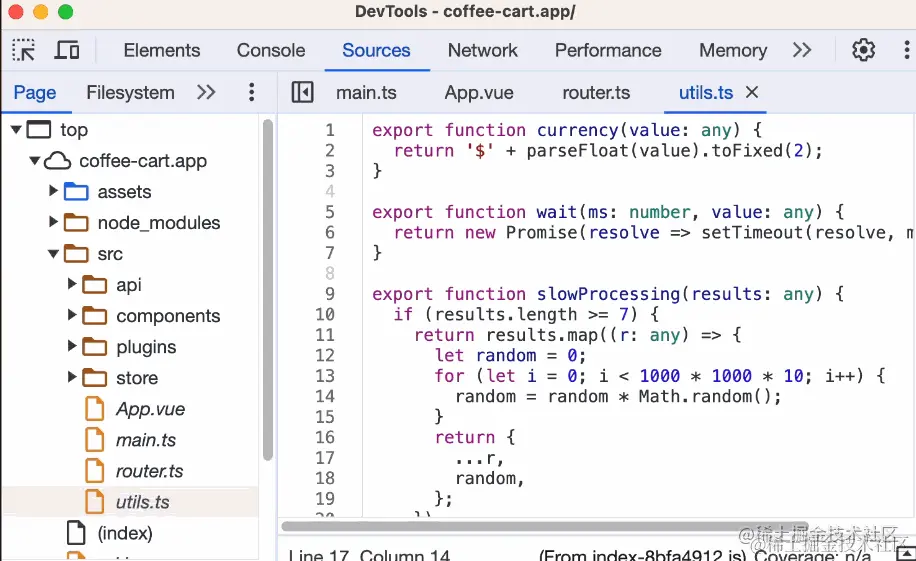Open the navigator pane three-dot menu
916x561 pixels.
tap(251, 92)
